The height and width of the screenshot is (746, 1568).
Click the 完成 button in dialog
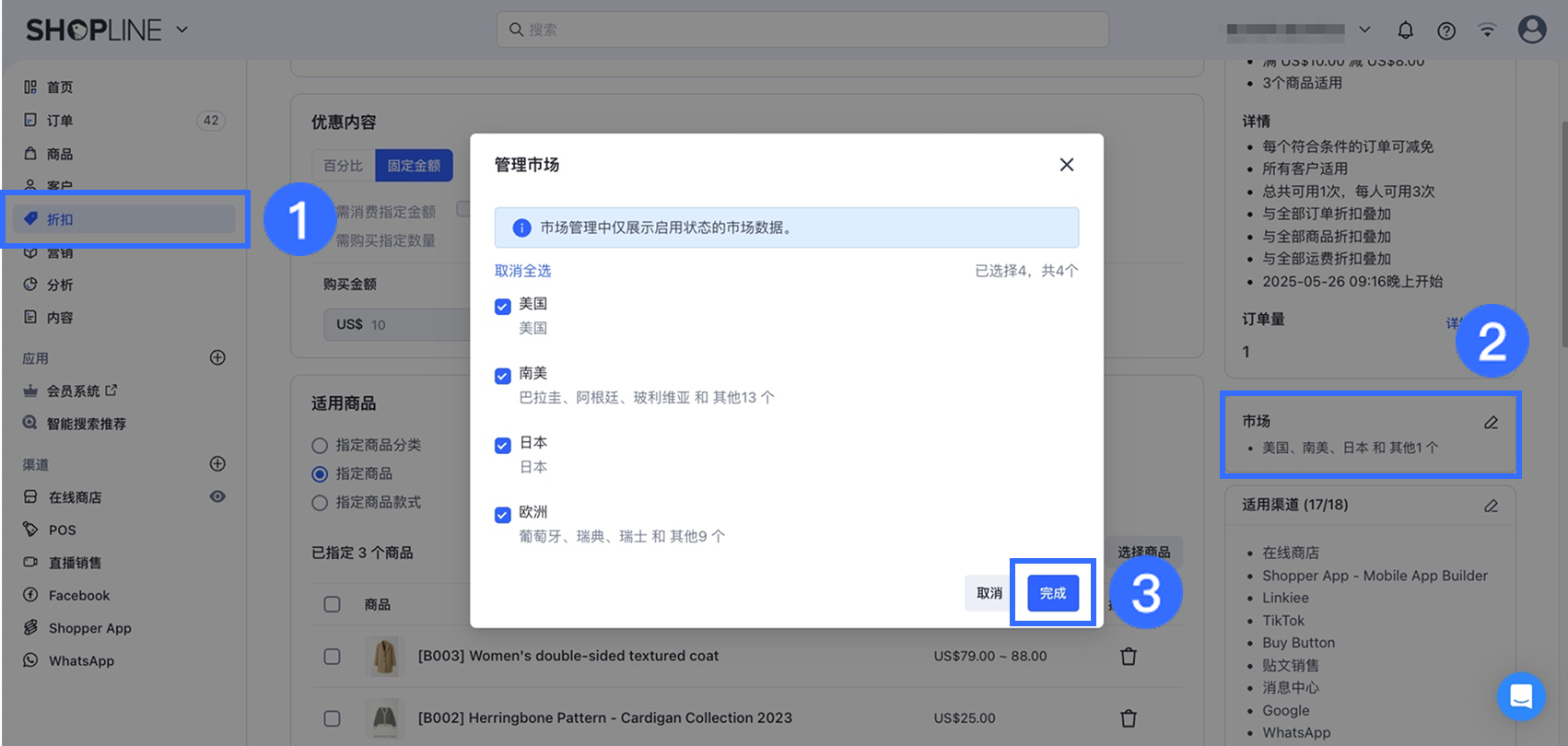point(1052,593)
